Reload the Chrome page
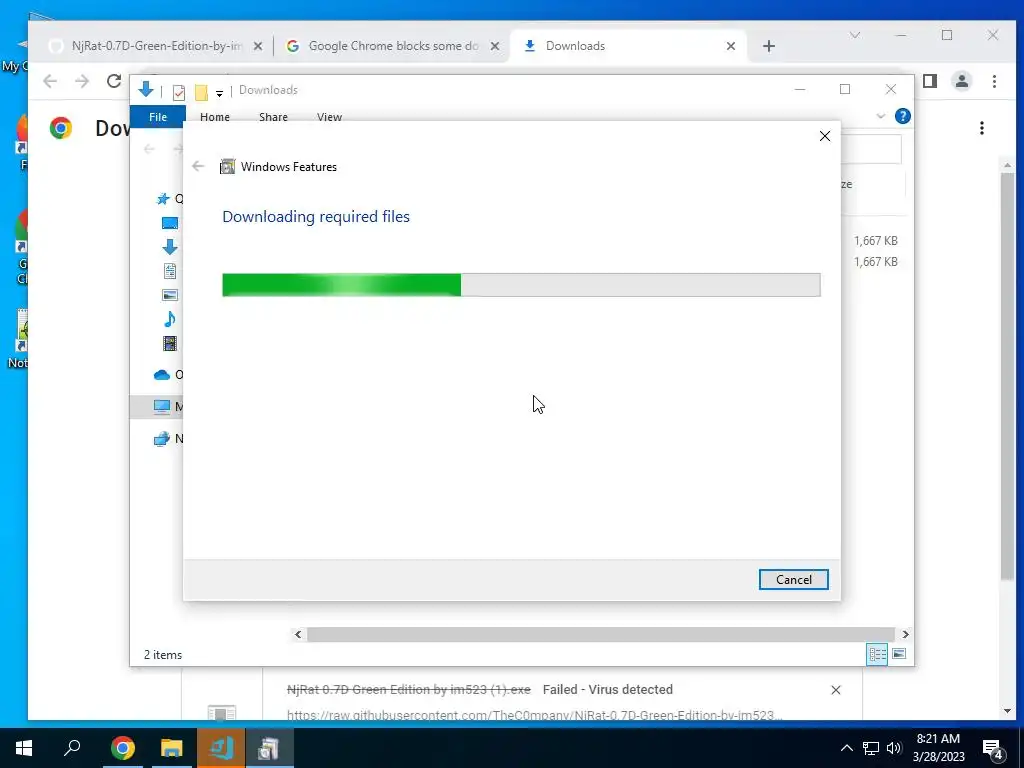 (x=114, y=81)
